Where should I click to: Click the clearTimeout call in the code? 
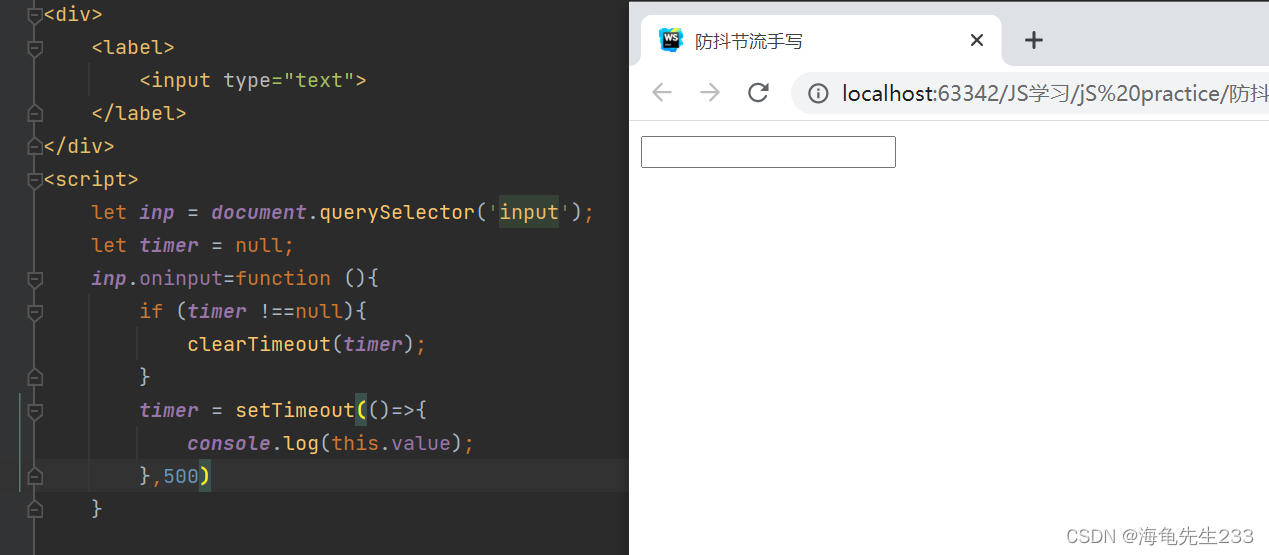(259, 344)
